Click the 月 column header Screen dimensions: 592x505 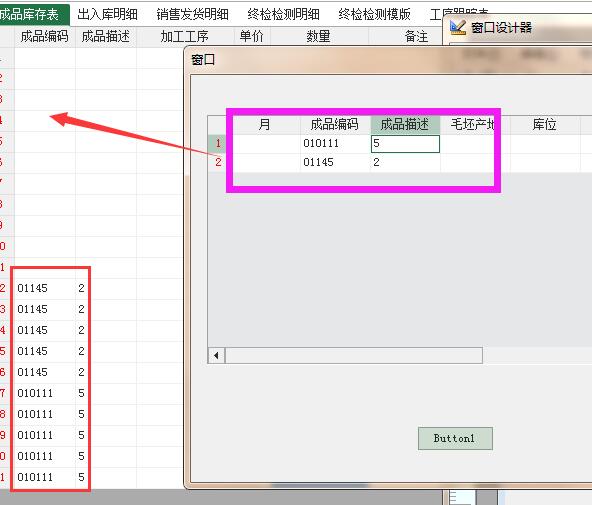coord(264,124)
